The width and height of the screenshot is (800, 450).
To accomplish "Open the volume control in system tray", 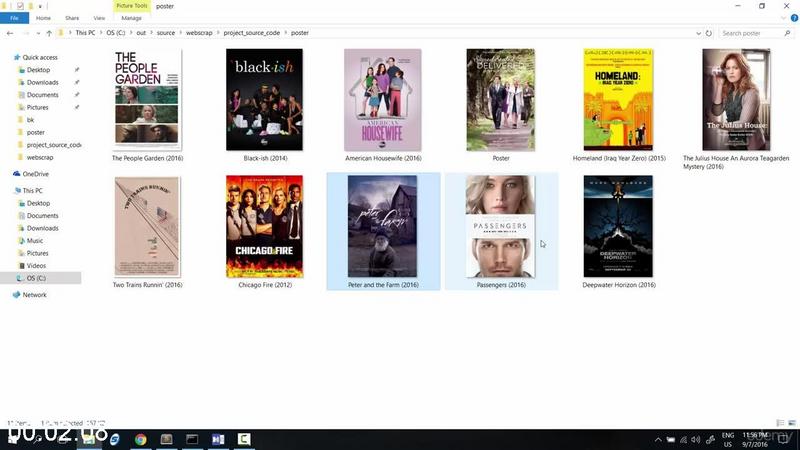I will [x=696, y=440].
